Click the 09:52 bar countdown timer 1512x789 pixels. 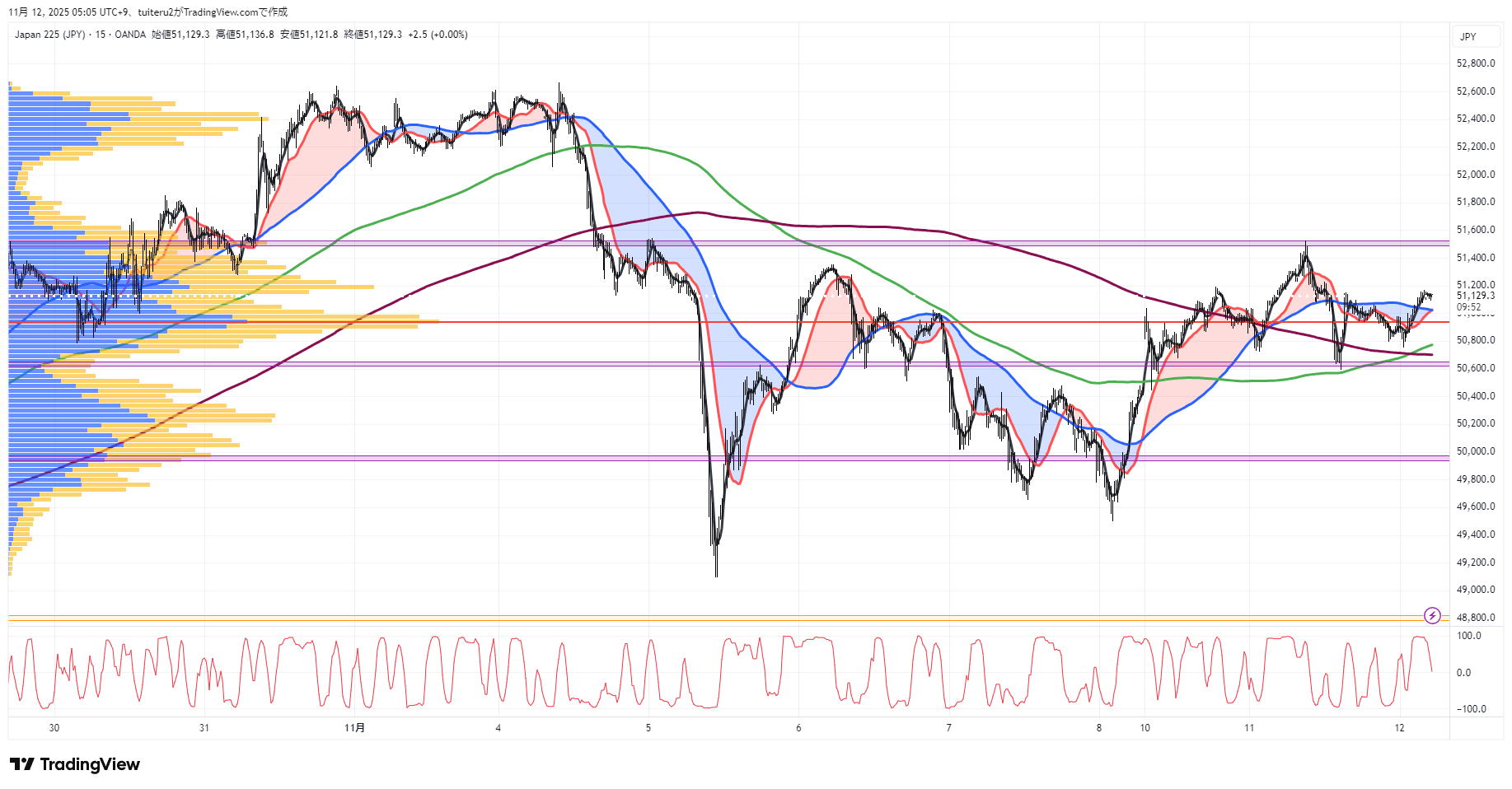click(1468, 307)
